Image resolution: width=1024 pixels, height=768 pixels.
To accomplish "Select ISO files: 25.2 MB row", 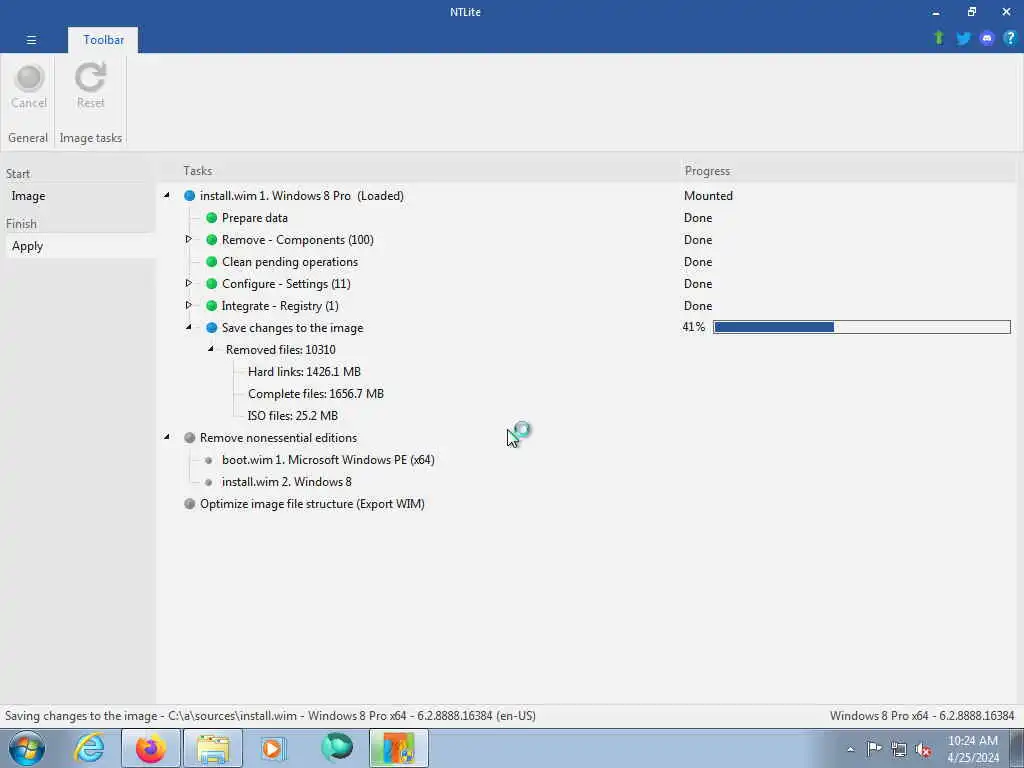I will tap(293, 416).
